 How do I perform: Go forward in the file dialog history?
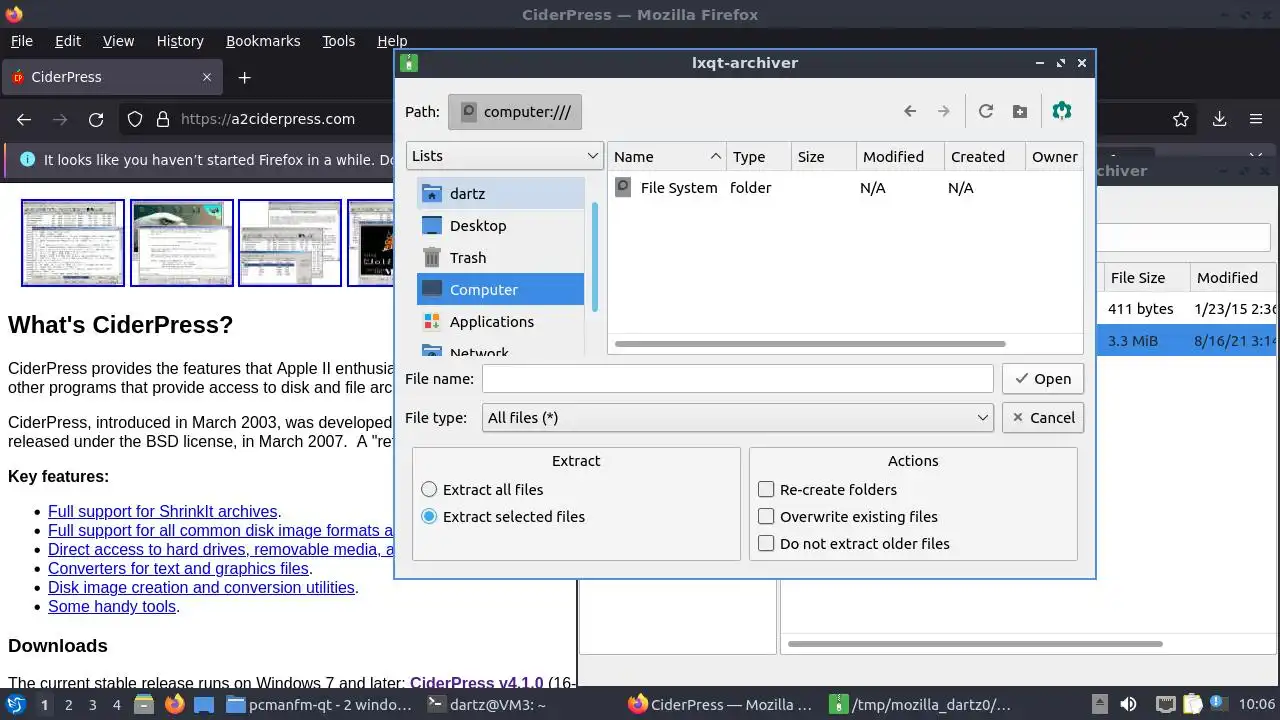coord(943,112)
